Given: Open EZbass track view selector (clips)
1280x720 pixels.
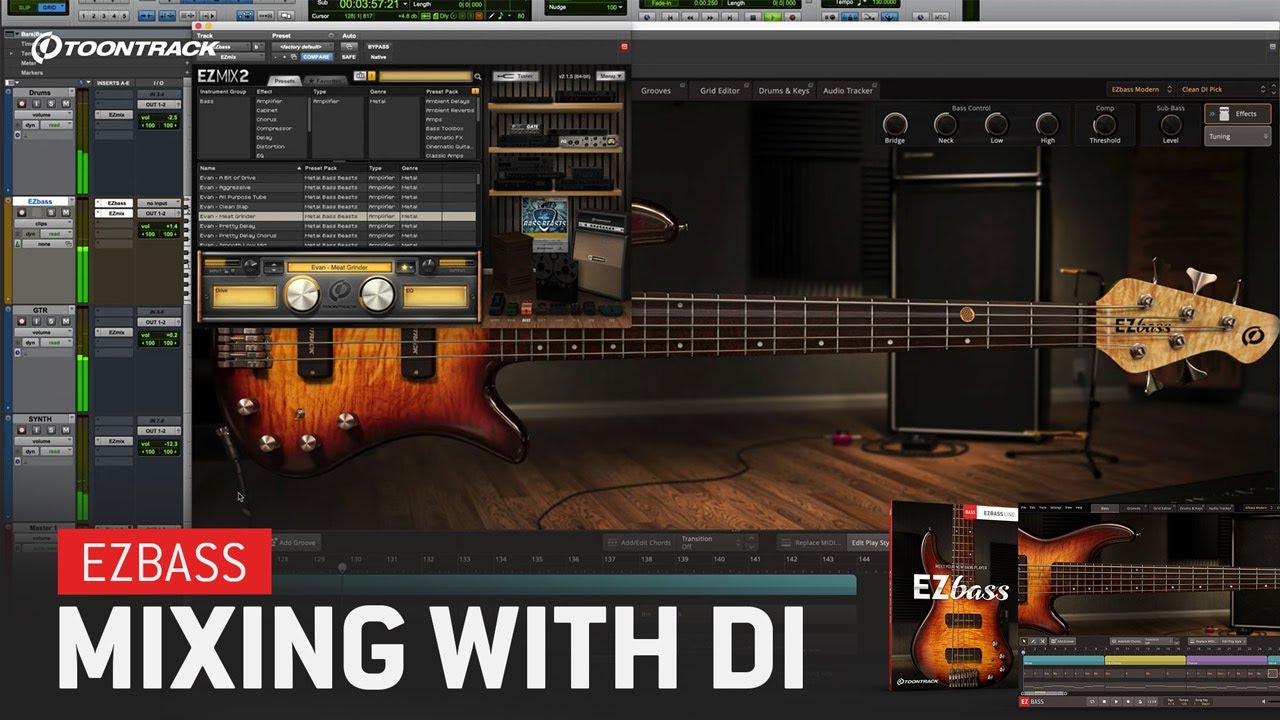Looking at the screenshot, I should 43,223.
